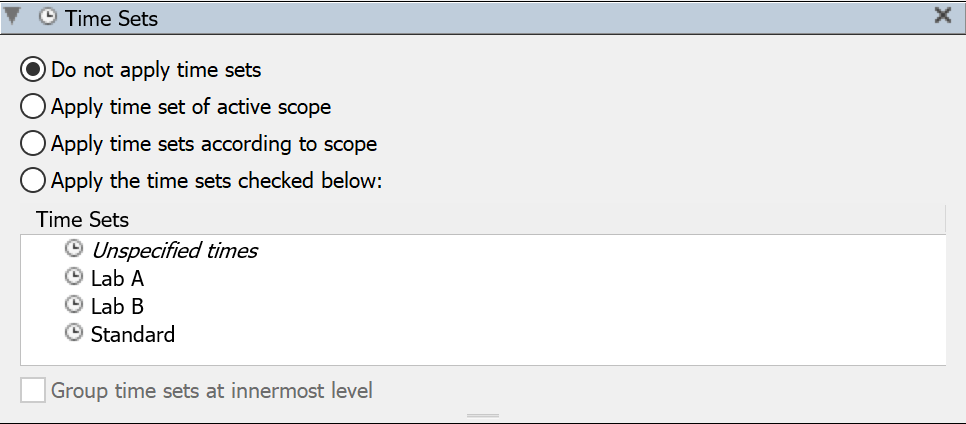Click the clock icon next to Unspecified times
Screen dimensions: 966x424
(73, 249)
